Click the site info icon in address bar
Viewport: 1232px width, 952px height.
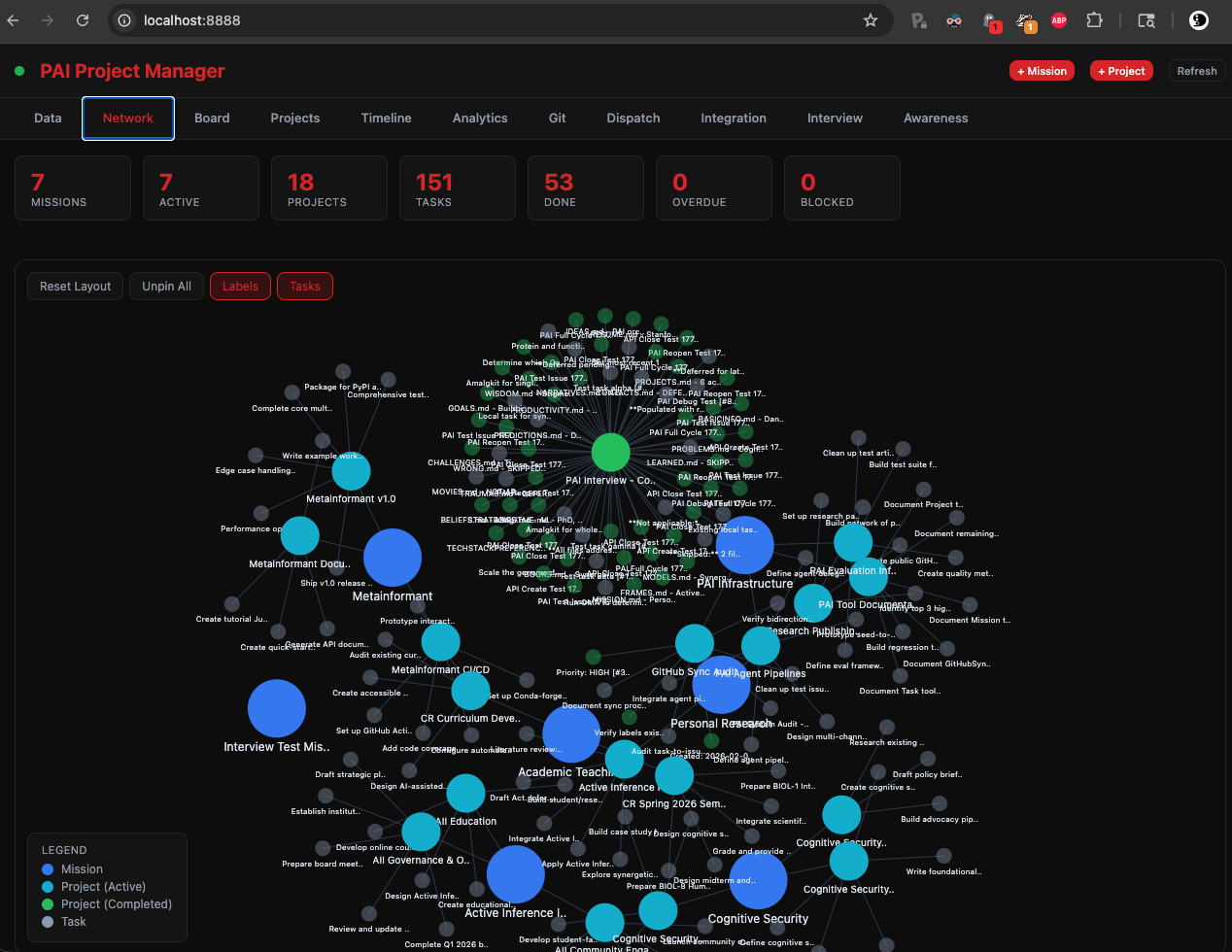(124, 20)
